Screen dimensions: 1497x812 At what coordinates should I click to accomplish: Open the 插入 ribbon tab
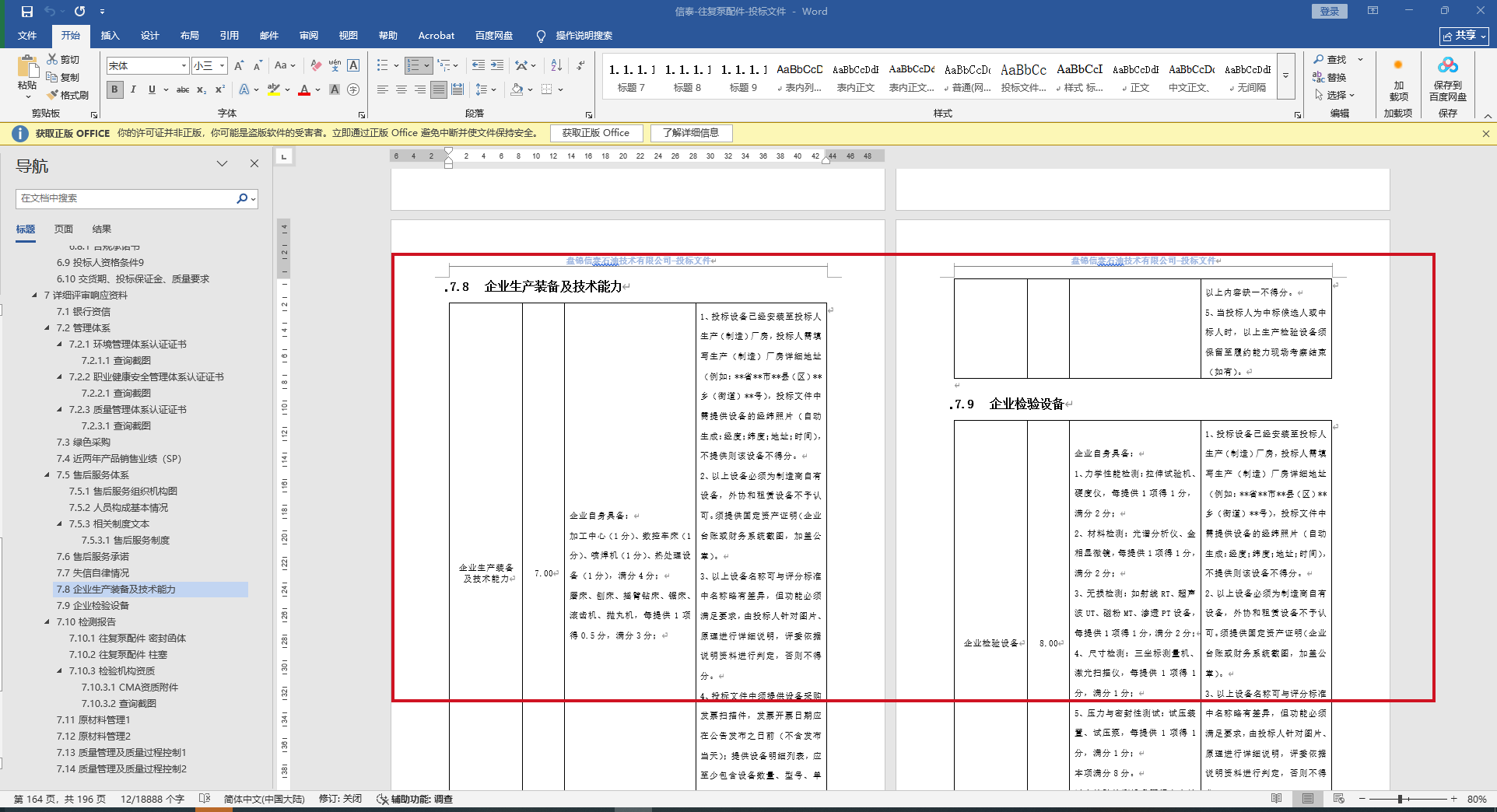[x=110, y=36]
